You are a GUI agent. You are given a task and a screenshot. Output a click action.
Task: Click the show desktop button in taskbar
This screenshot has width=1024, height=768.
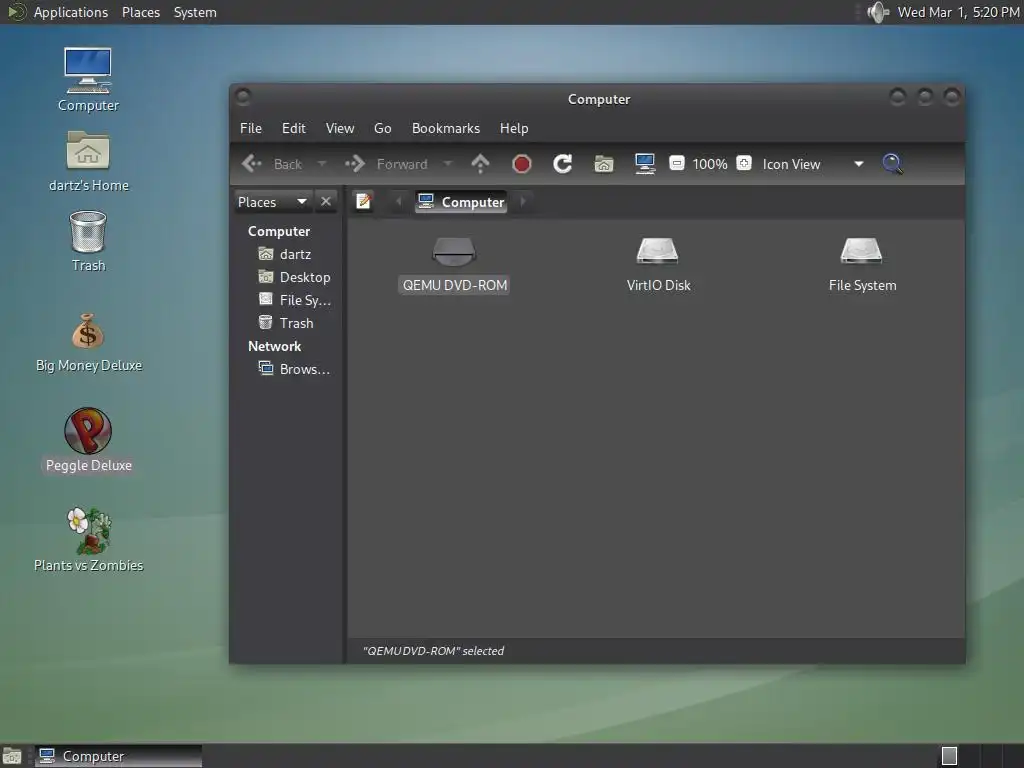tap(12, 756)
